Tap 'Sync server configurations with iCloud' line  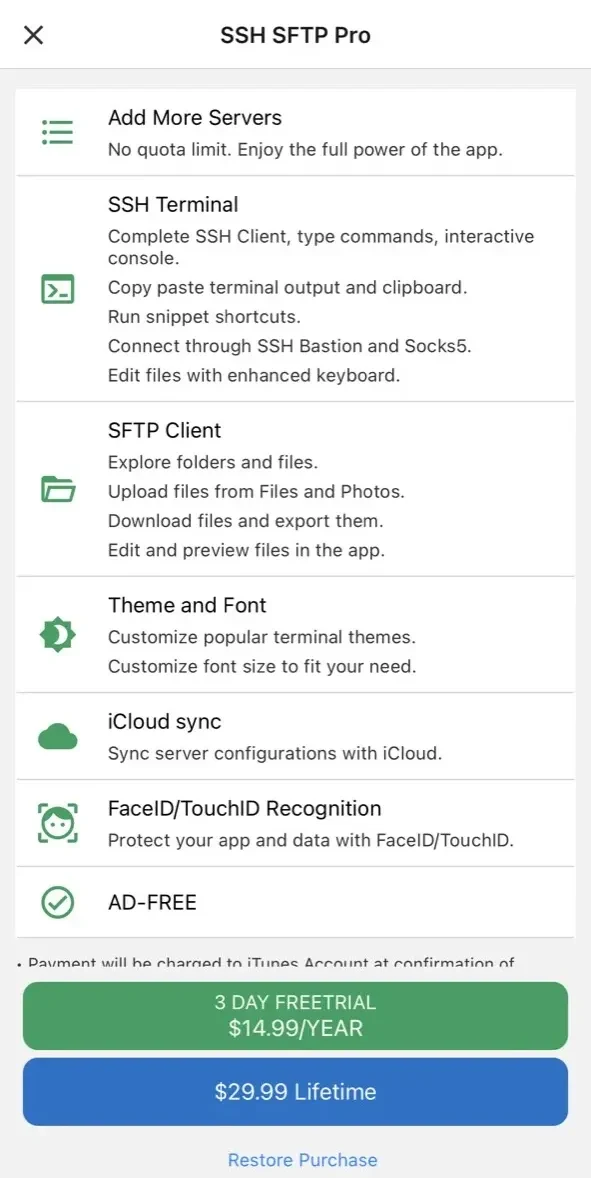(275, 754)
